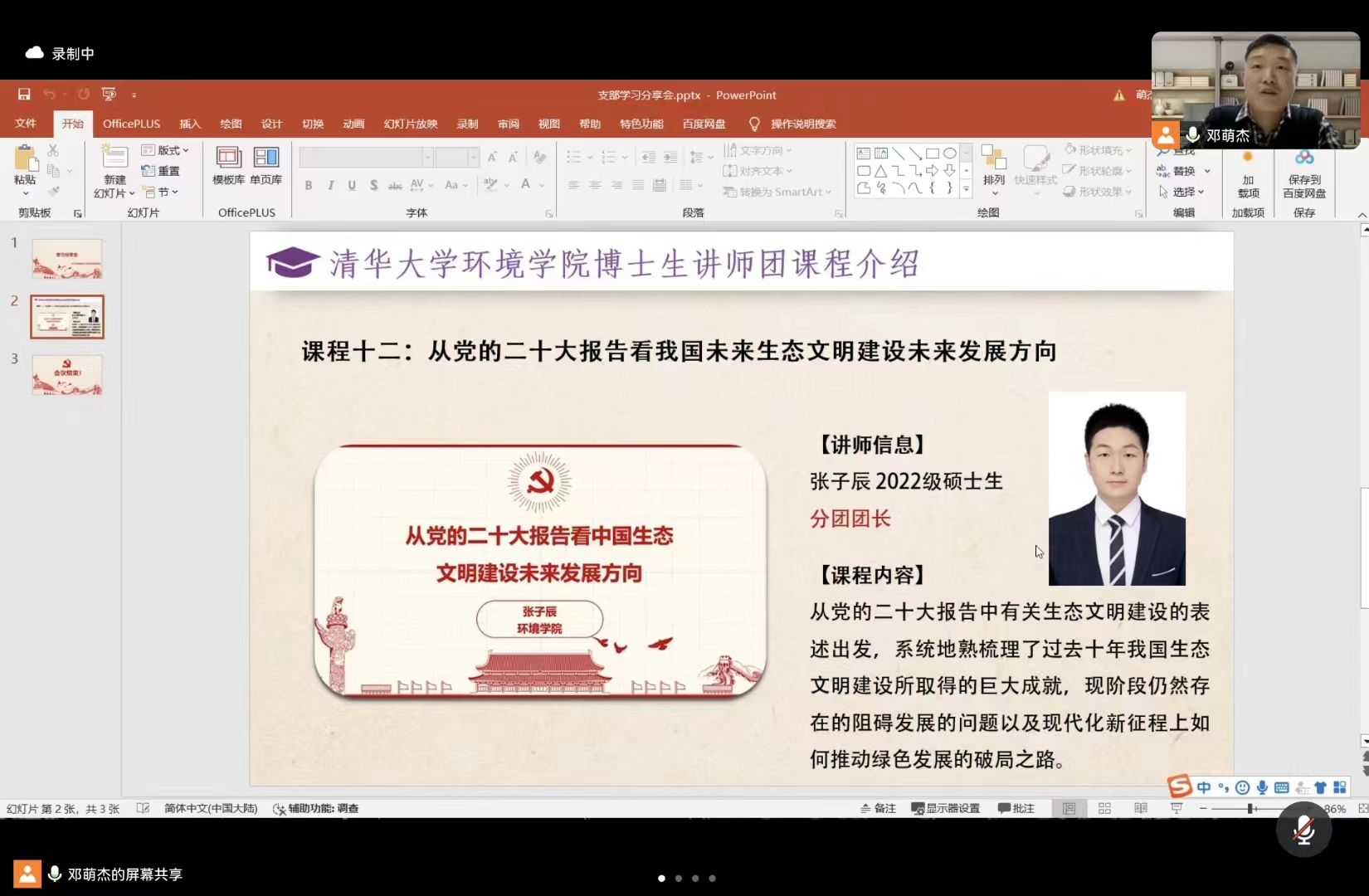
Task: Toggle the muted microphone button
Action: [x=1303, y=829]
